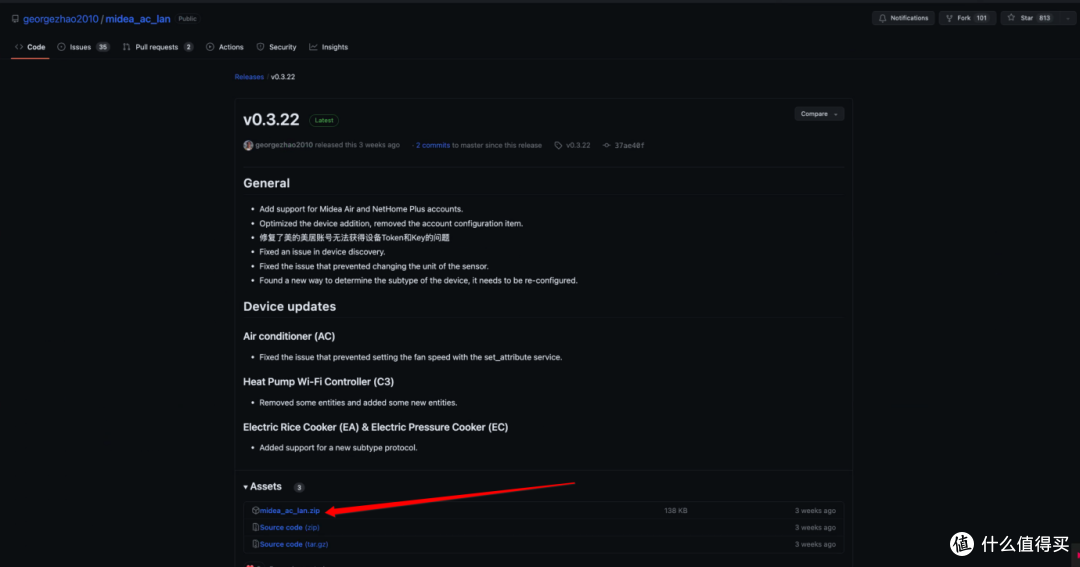Viewport: 1080px width, 567px height.
Task: Click the Issues count badge 35
Action: pos(103,47)
